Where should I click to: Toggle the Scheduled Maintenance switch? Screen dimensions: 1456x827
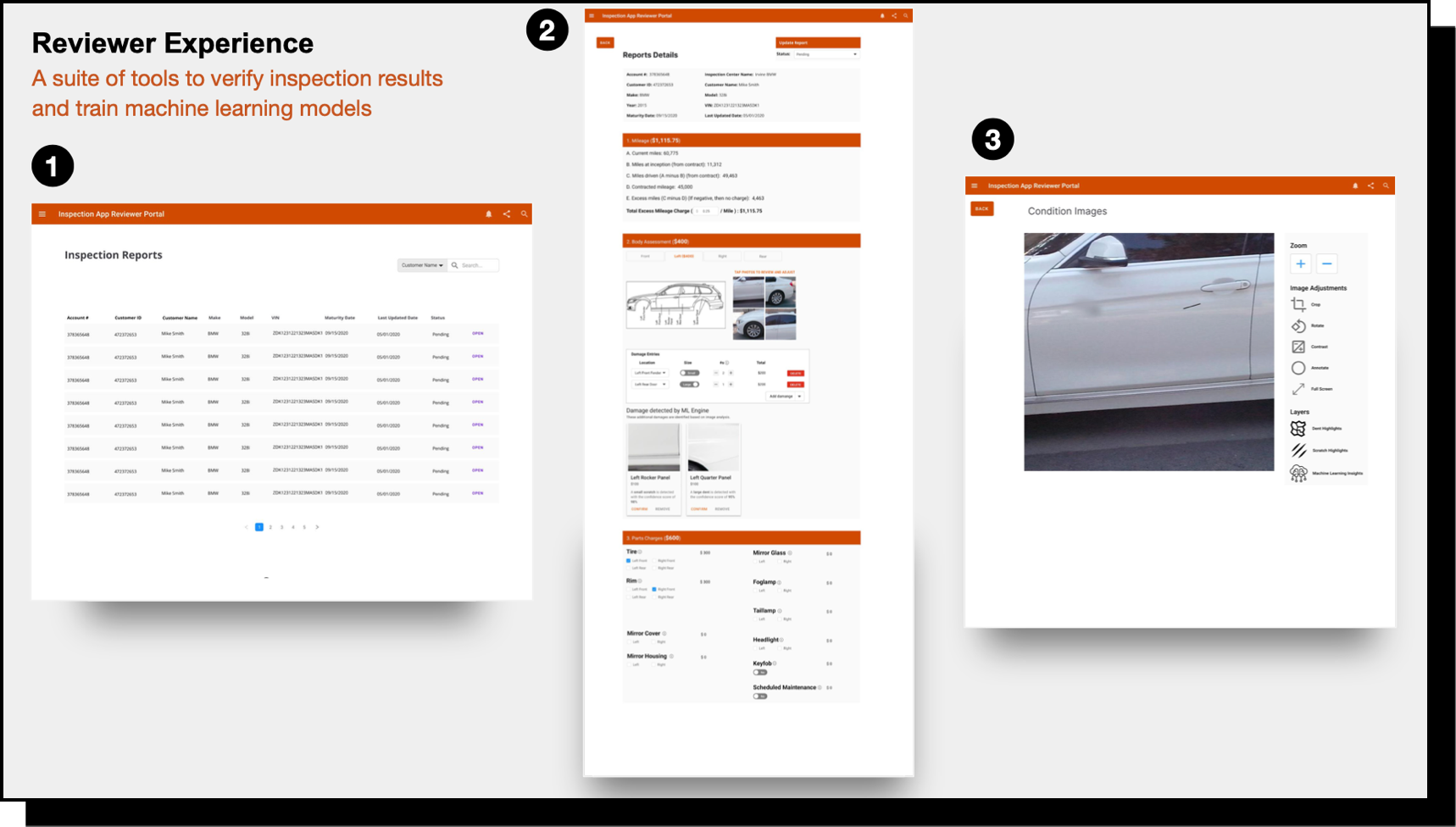click(x=760, y=697)
